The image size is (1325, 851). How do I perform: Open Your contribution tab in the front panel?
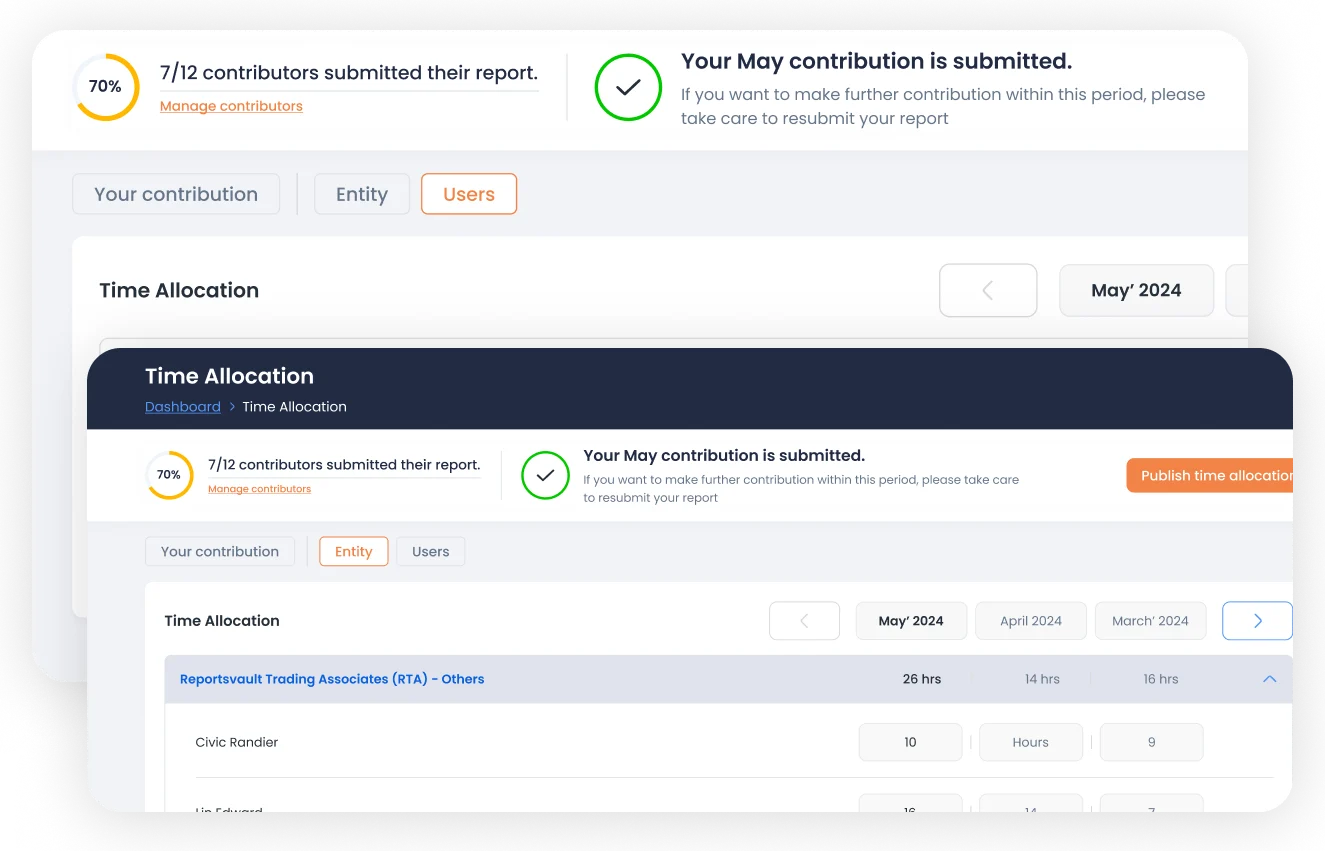click(x=220, y=552)
